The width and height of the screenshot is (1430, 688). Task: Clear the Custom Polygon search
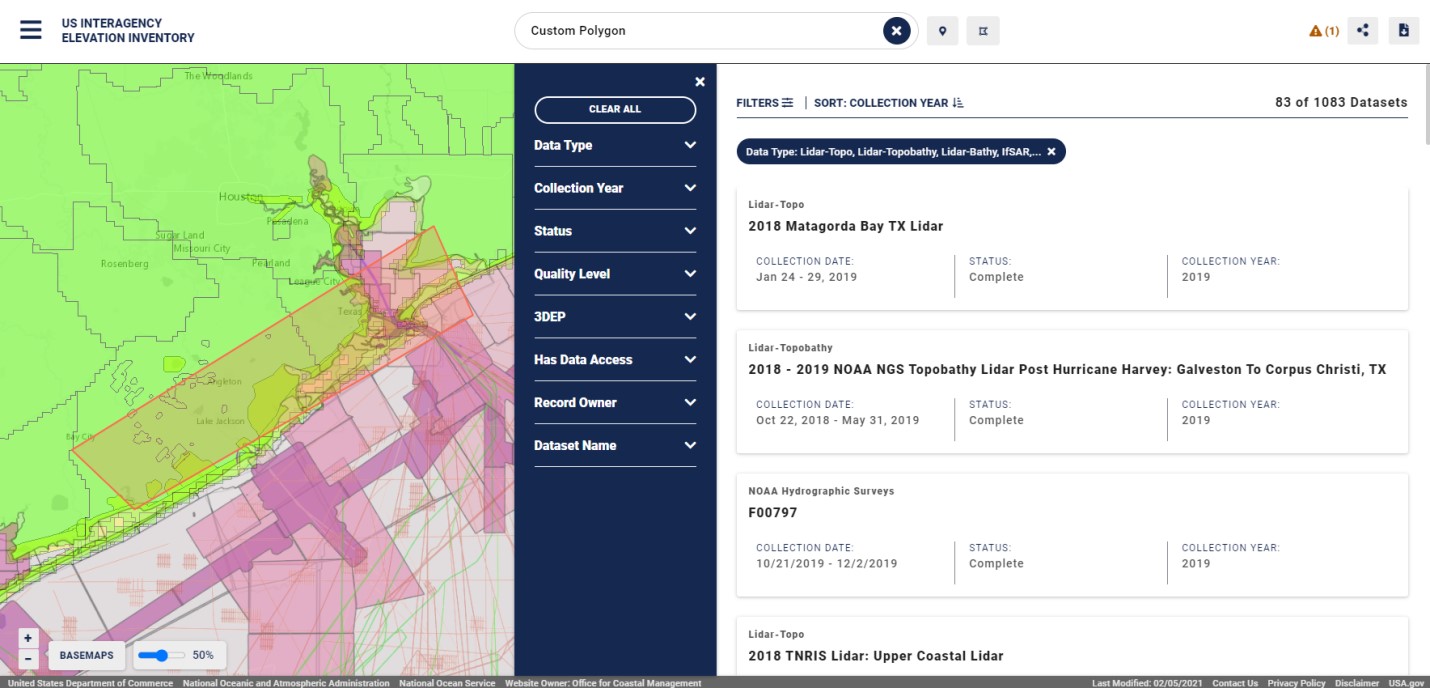coord(896,31)
